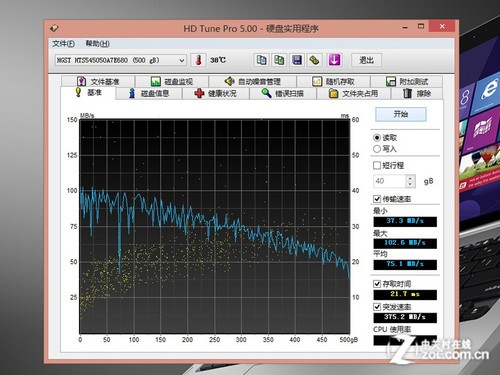Open the 帮助(H) menu
The width and height of the screenshot is (500, 375).
coord(97,44)
